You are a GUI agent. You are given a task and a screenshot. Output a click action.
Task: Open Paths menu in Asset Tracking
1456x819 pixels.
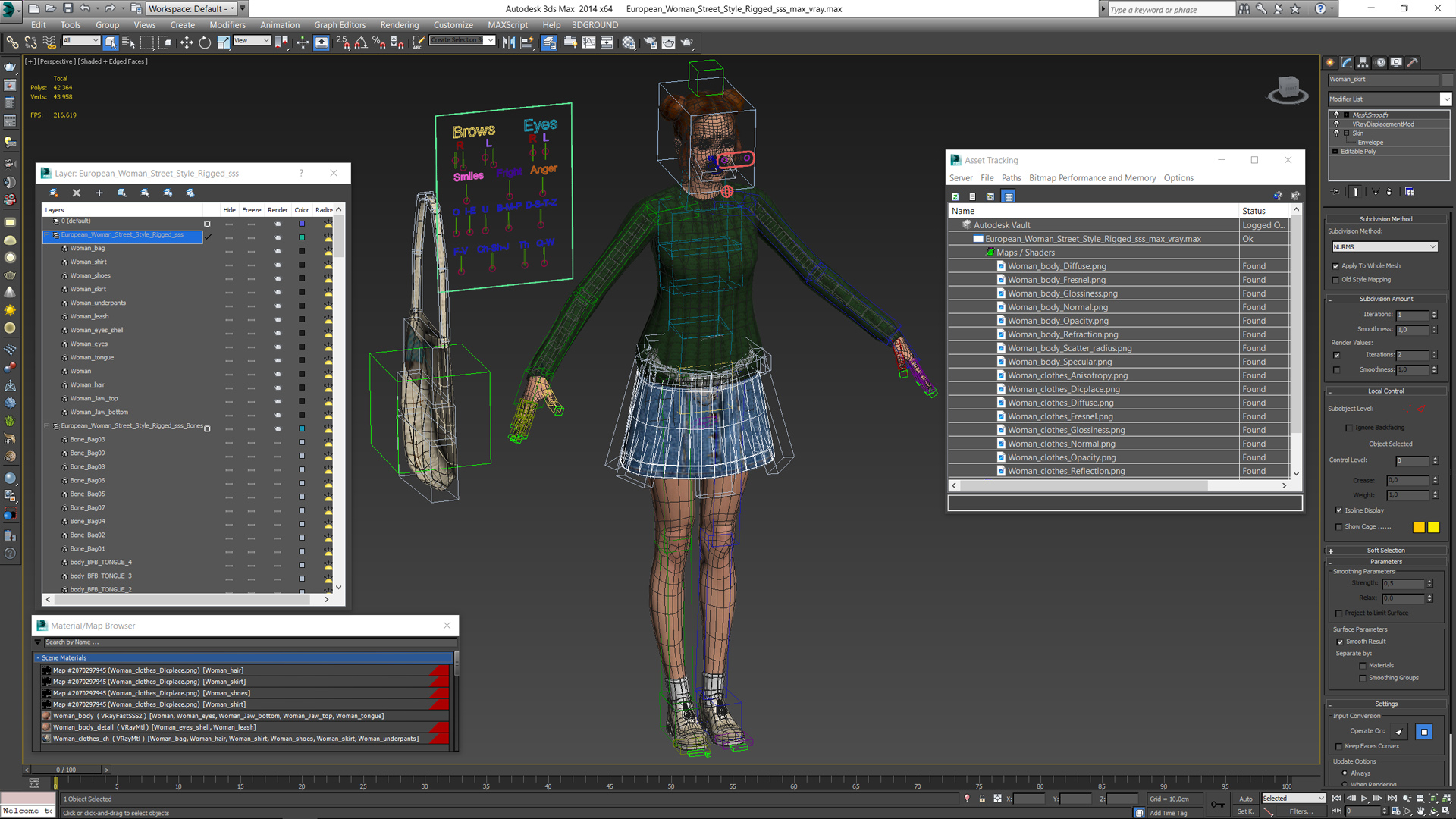[x=1011, y=178]
